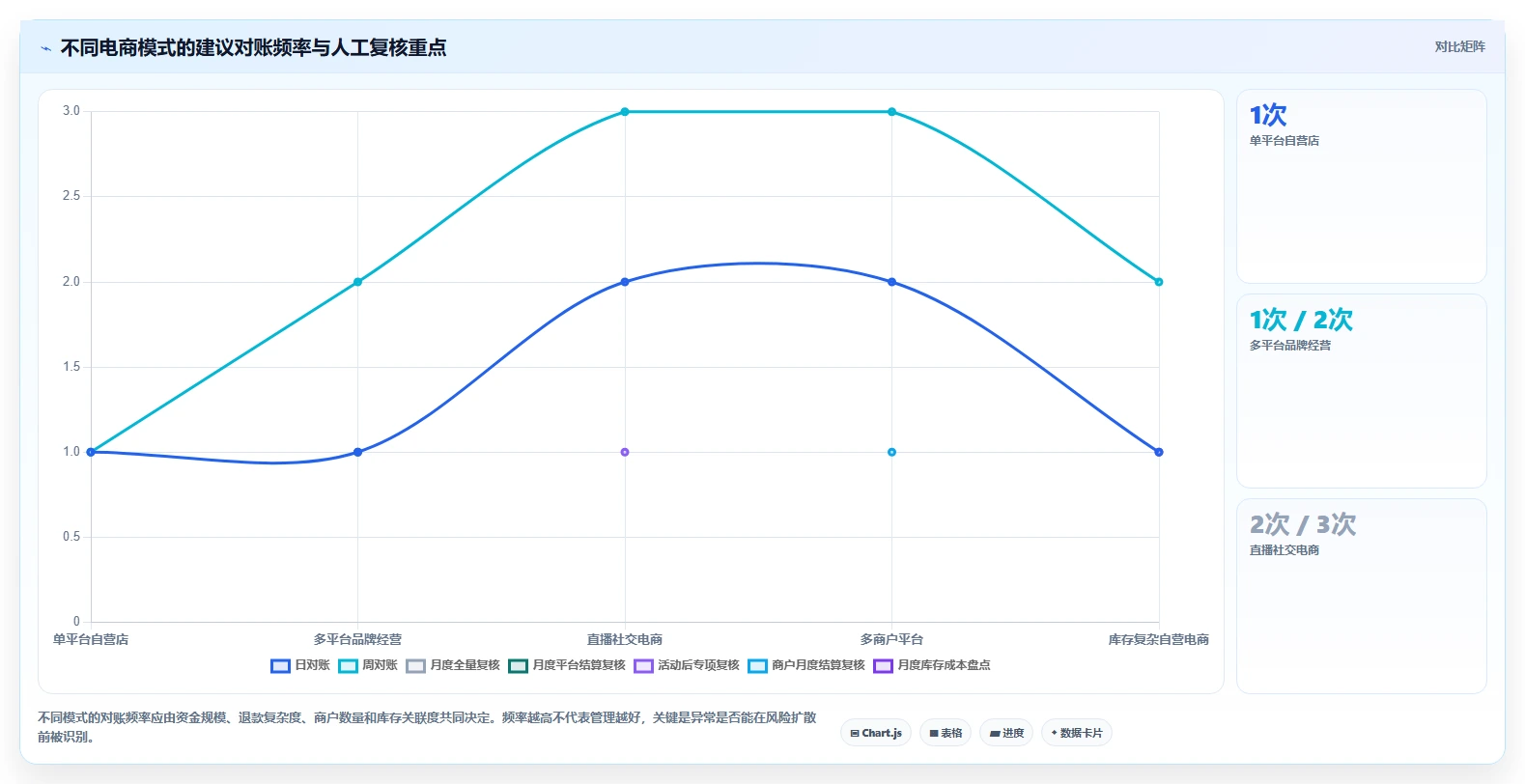Toggle the 月度全量复核 legend series
Viewport: 1525px width, 784px height.
point(453,665)
